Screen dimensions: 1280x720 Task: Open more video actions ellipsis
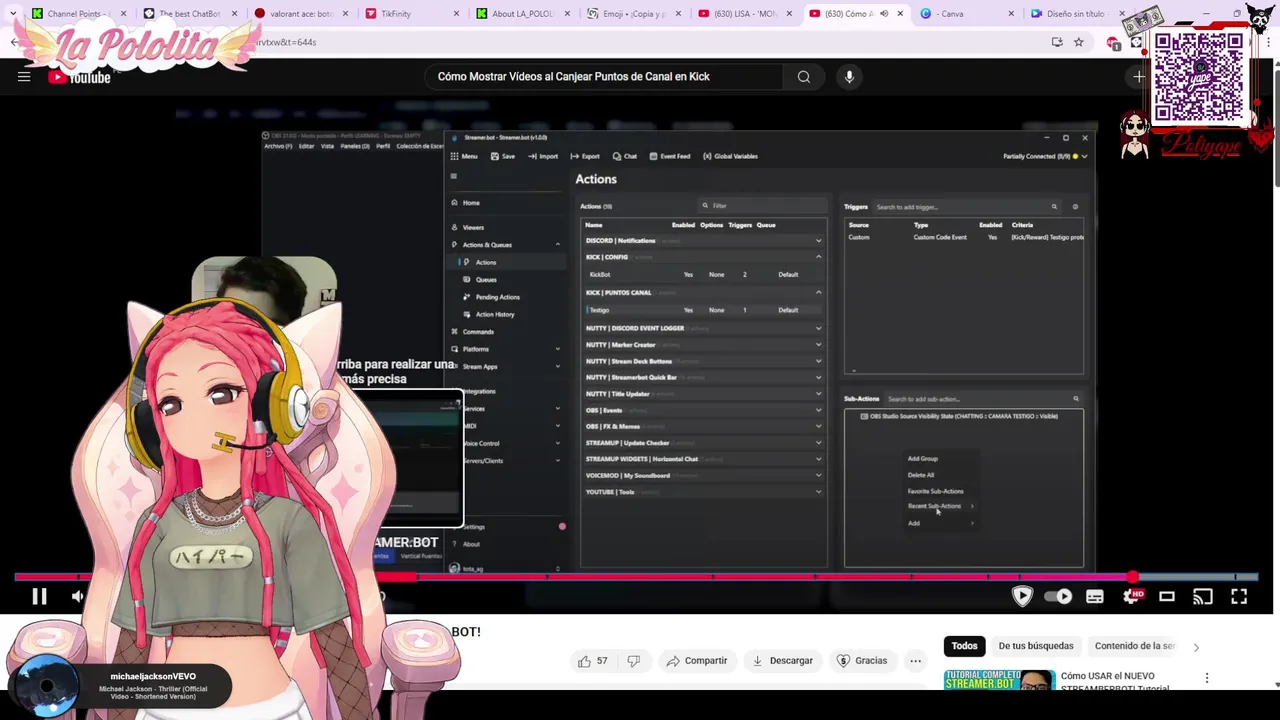pos(915,661)
